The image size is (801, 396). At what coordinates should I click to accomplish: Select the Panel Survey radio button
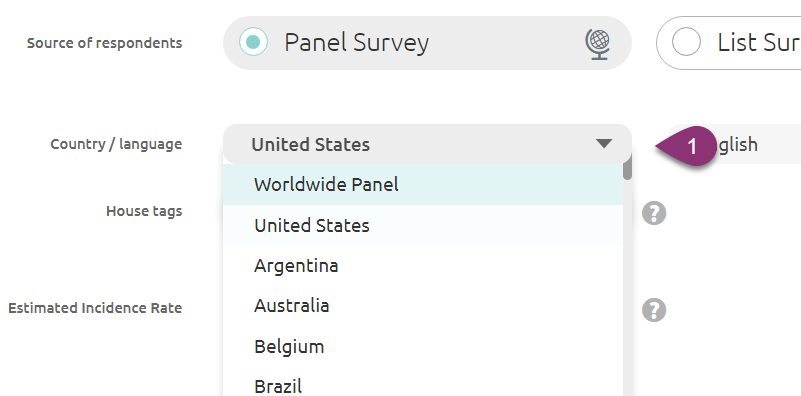click(x=253, y=41)
